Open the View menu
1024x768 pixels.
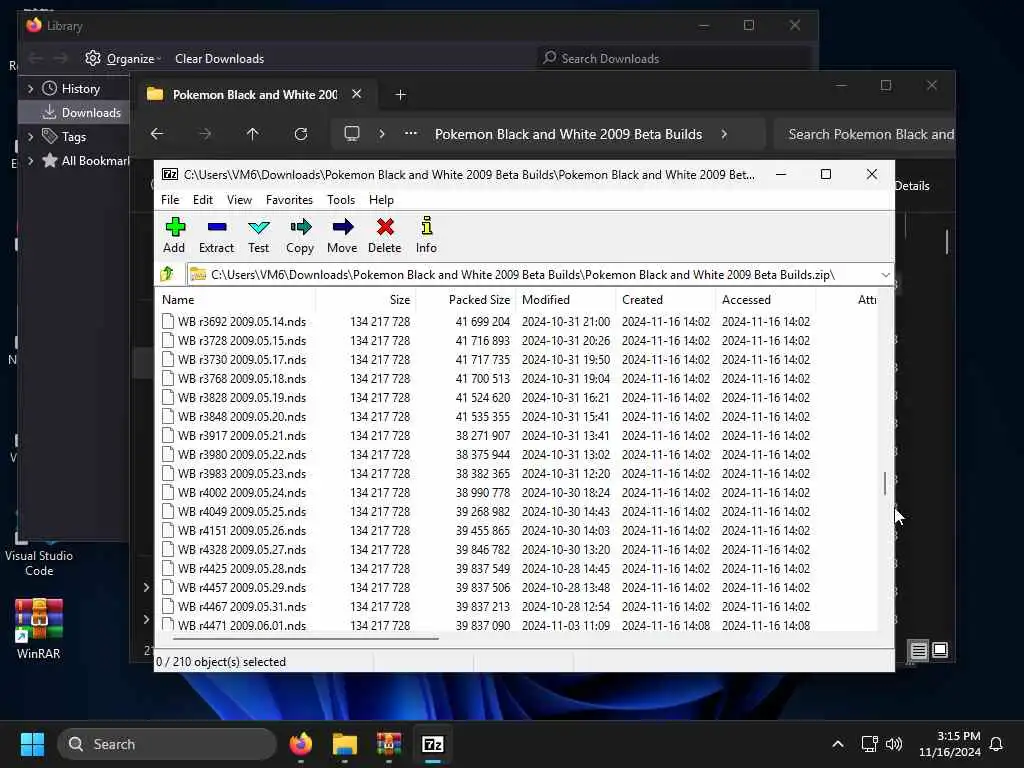point(239,200)
